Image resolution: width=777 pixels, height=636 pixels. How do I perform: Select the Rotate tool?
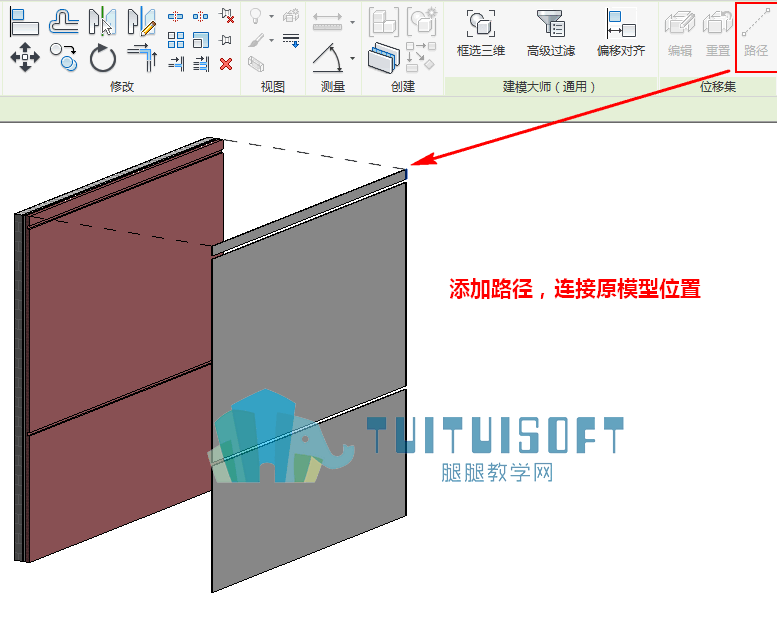click(x=103, y=58)
